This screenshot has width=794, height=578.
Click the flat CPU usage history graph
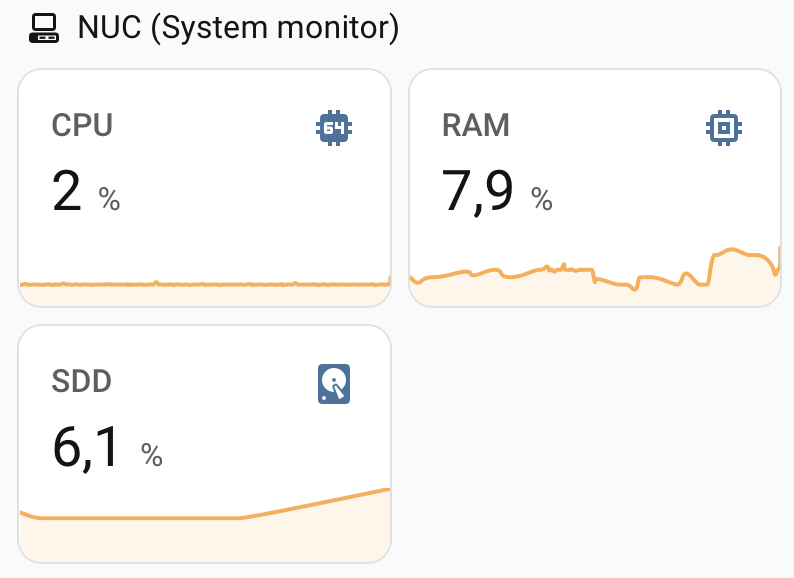click(x=200, y=285)
